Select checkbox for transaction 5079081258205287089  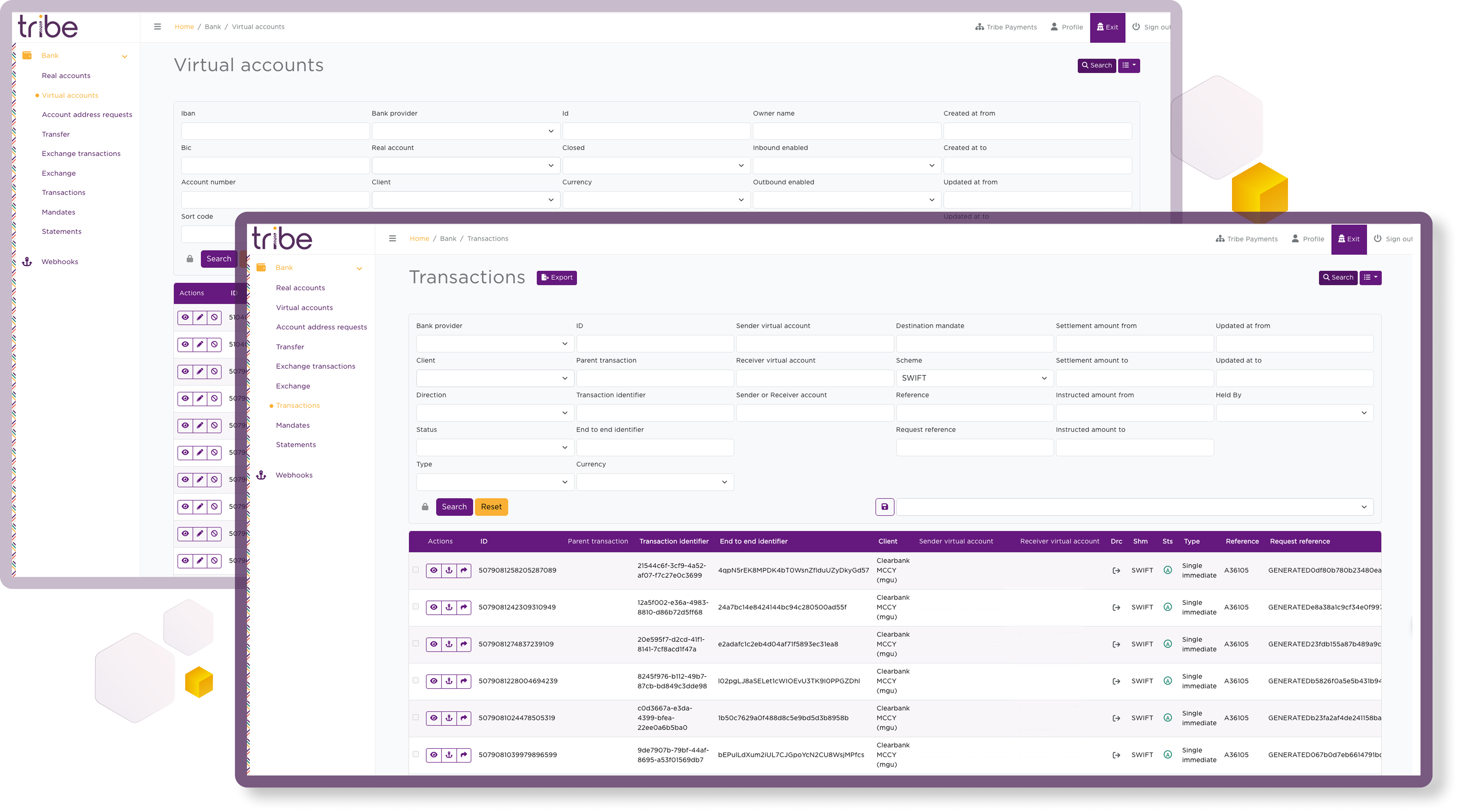pos(416,570)
